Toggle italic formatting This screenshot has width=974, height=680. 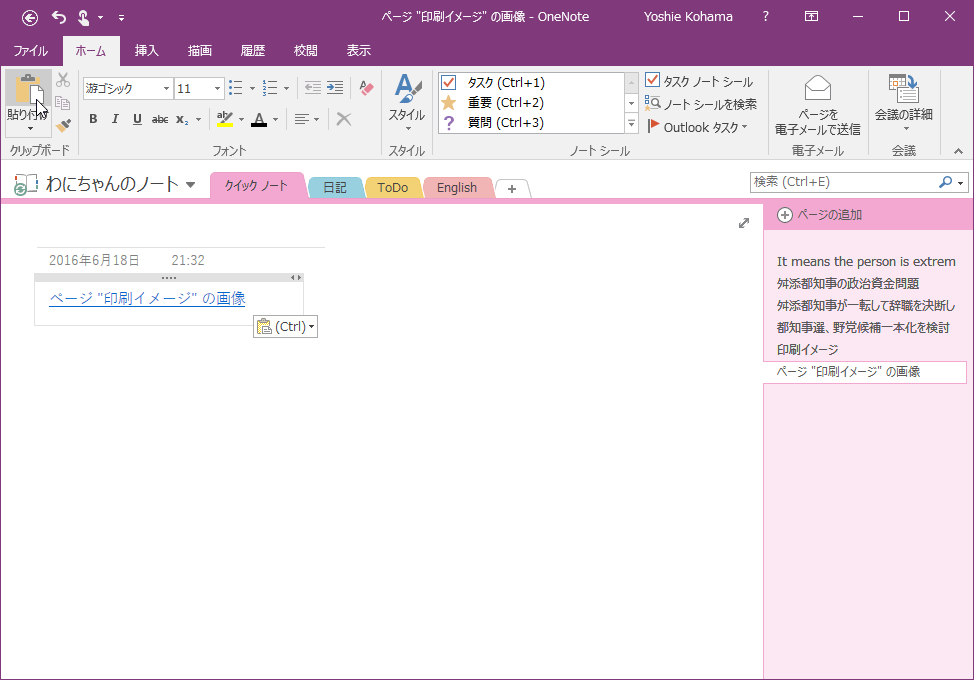click(114, 119)
